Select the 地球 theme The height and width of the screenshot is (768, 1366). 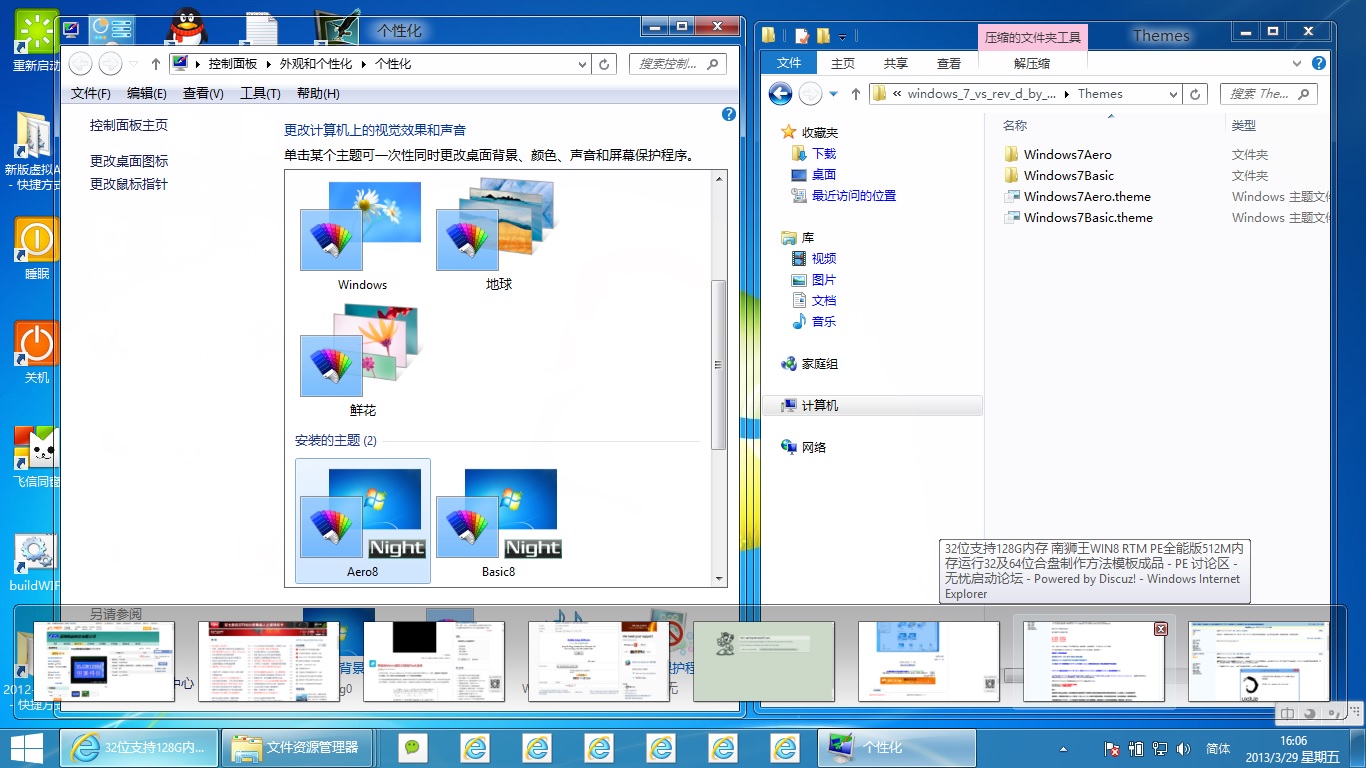coord(497,234)
